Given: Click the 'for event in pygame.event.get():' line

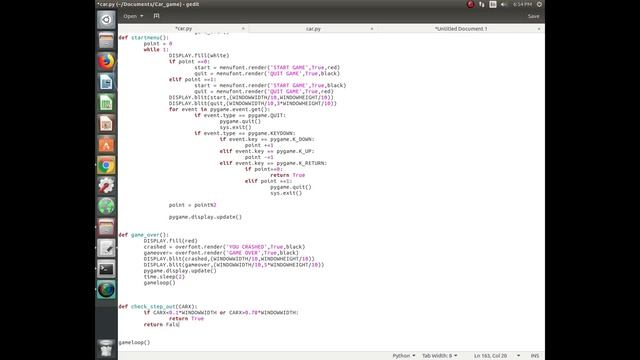Looking at the screenshot, I should [x=220, y=109].
